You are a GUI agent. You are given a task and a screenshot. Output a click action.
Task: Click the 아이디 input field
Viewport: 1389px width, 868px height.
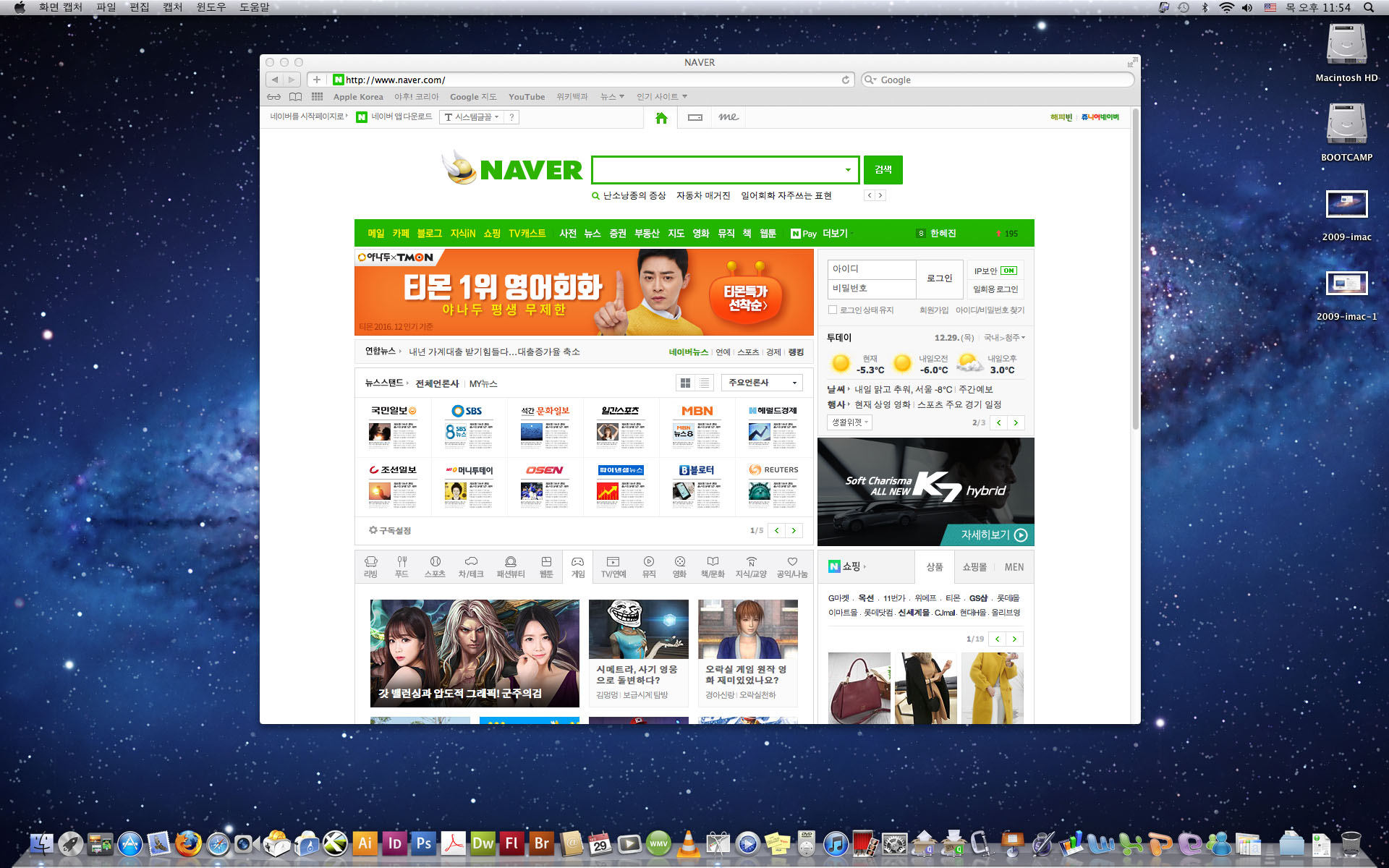pos(871,269)
